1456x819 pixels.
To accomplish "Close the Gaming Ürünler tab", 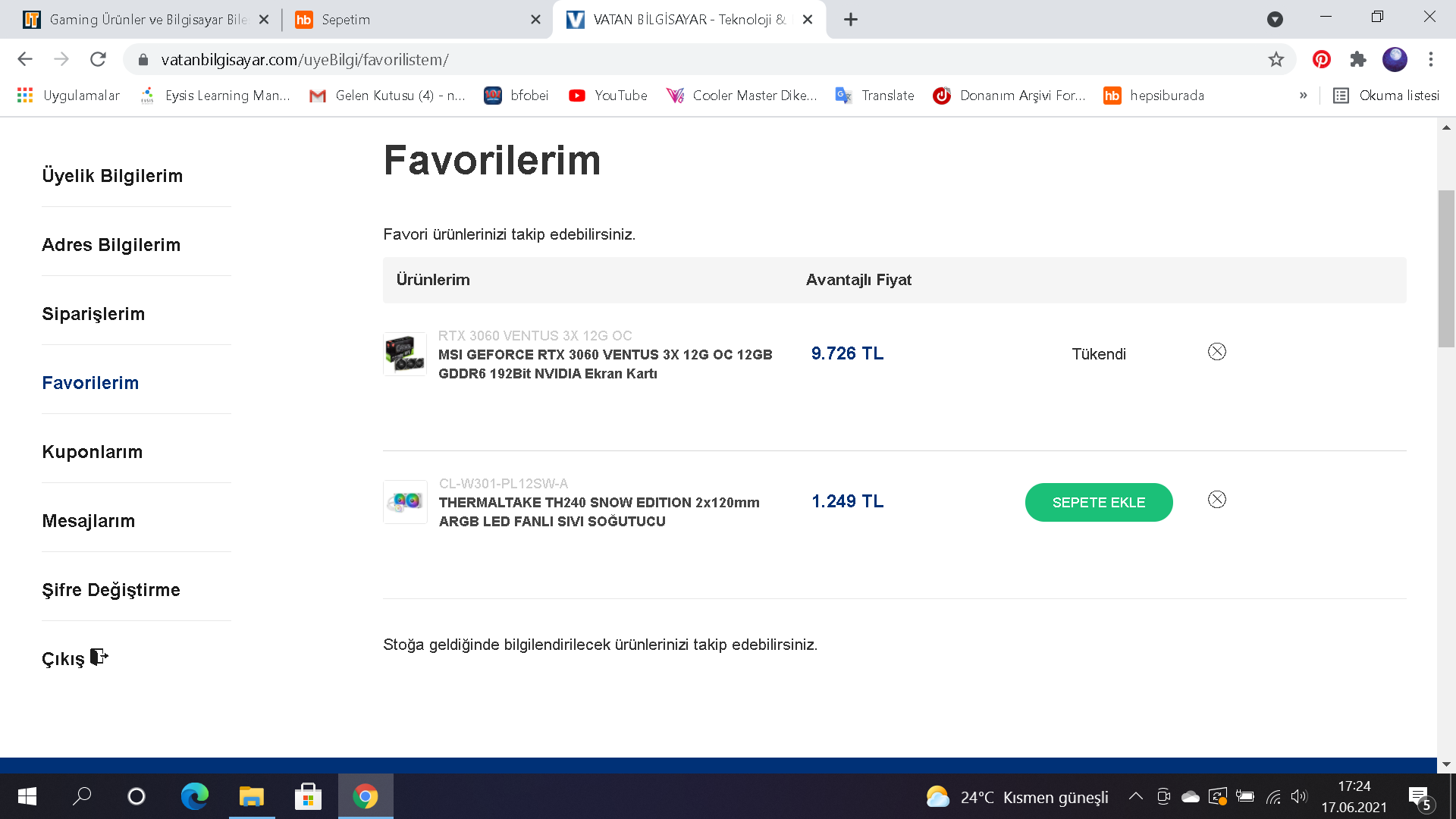I will [264, 20].
